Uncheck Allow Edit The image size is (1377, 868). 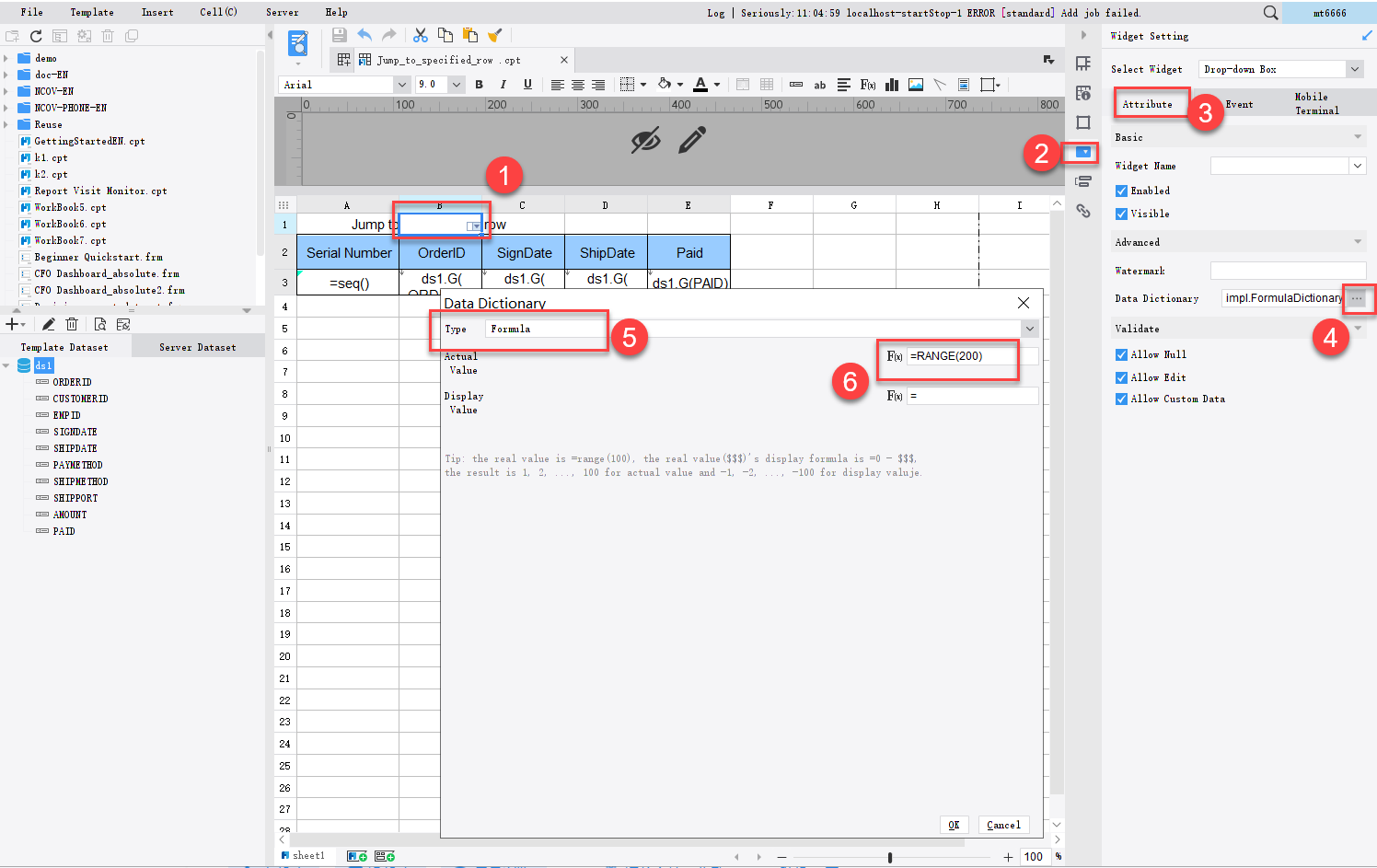1121,377
